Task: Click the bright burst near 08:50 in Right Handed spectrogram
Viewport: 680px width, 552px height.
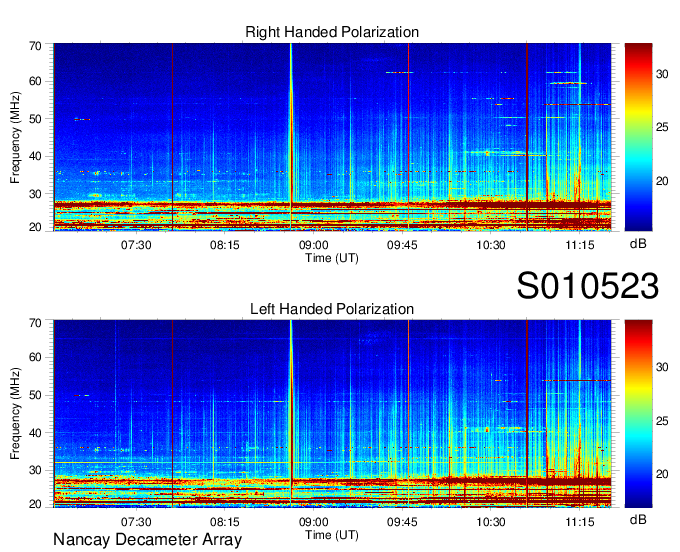Action: [x=291, y=137]
